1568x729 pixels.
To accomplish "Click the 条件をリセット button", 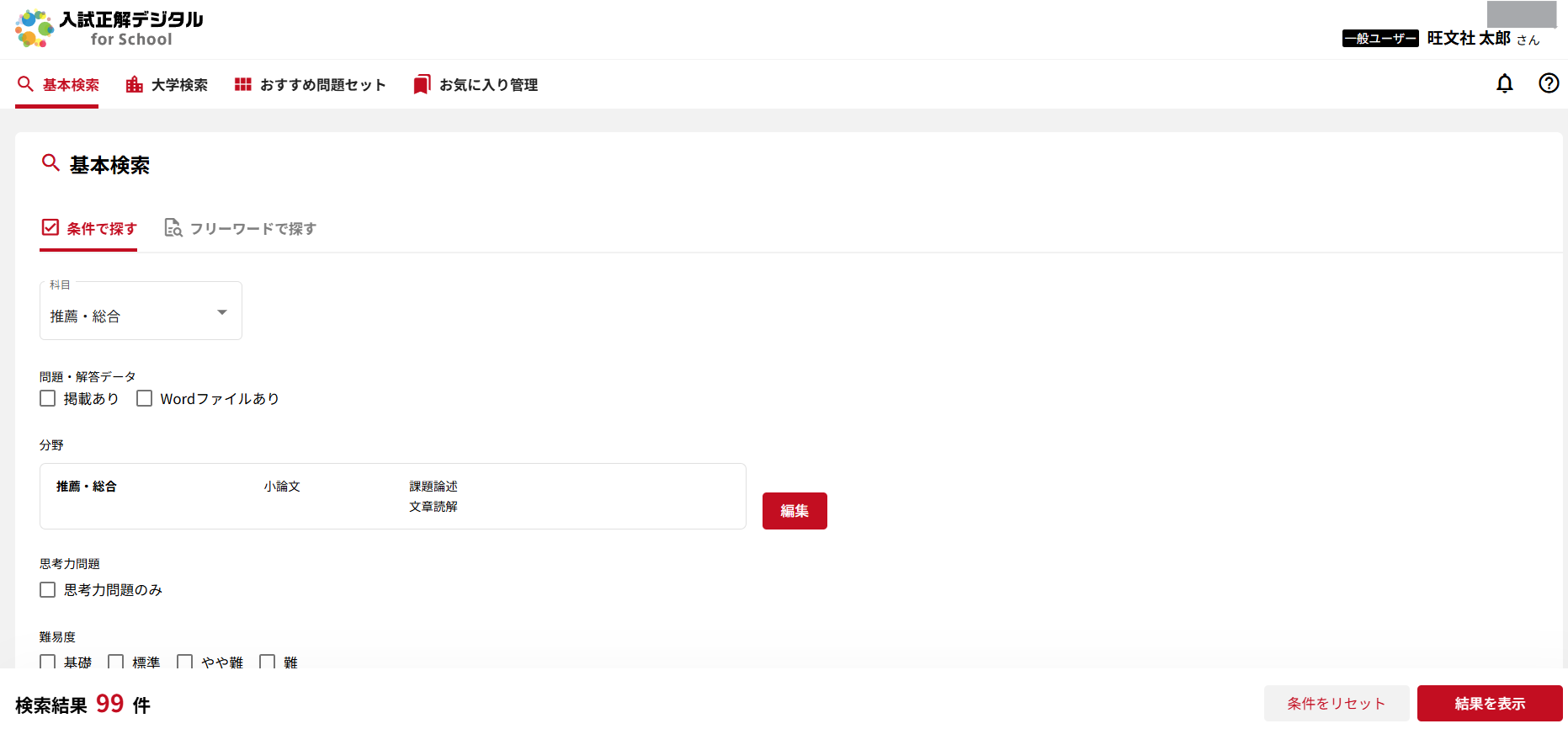I will click(1337, 704).
